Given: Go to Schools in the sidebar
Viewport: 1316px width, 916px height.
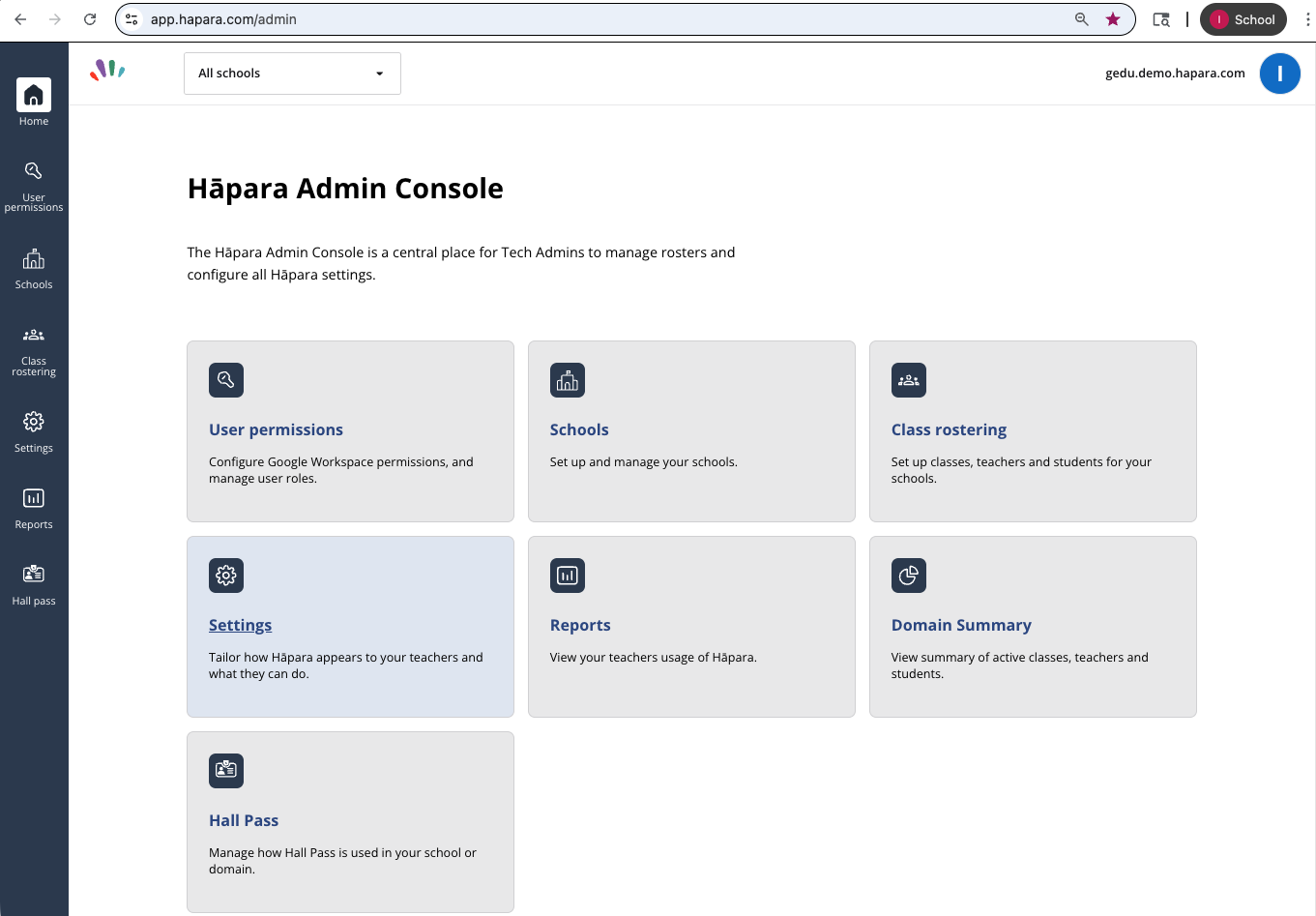Looking at the screenshot, I should (34, 269).
